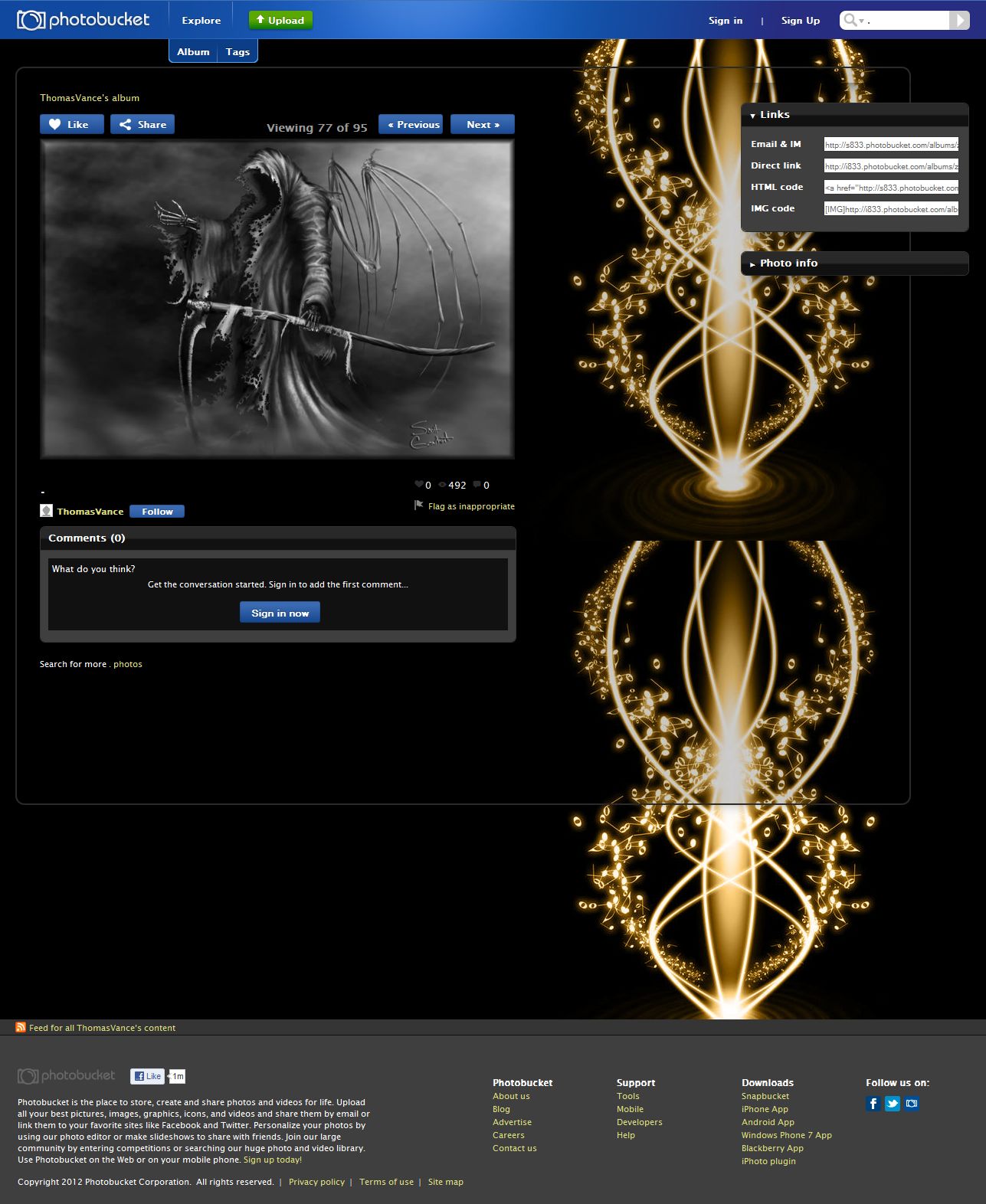Open the Explore menu
The image size is (986, 1204).
pos(201,21)
